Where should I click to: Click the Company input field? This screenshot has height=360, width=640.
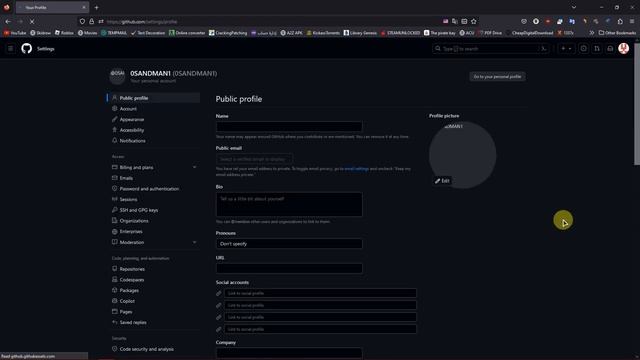[x=289, y=353]
